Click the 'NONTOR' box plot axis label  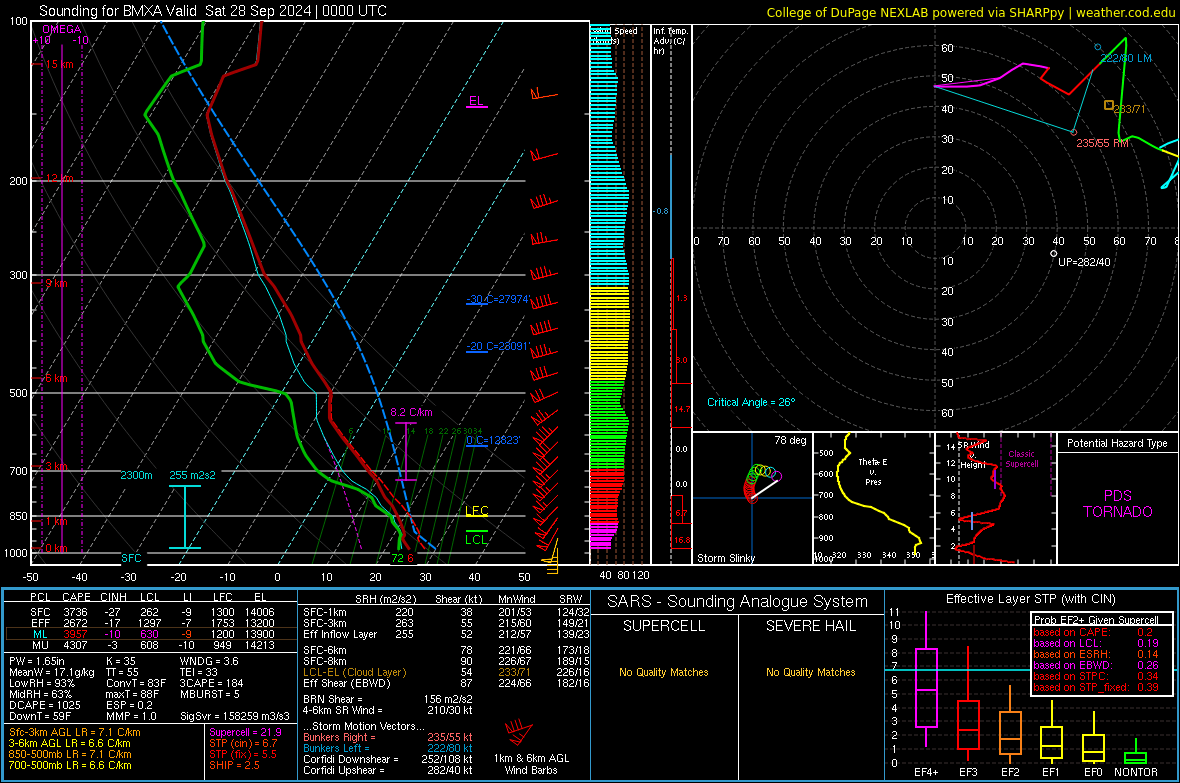(x=1136, y=772)
